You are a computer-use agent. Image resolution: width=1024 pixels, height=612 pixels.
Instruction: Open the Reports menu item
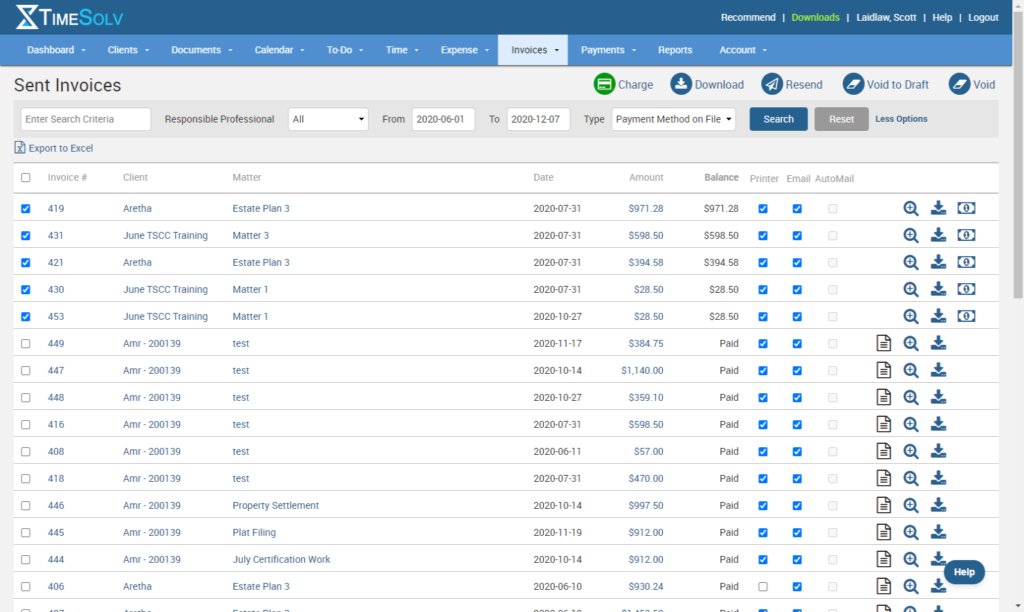675,50
